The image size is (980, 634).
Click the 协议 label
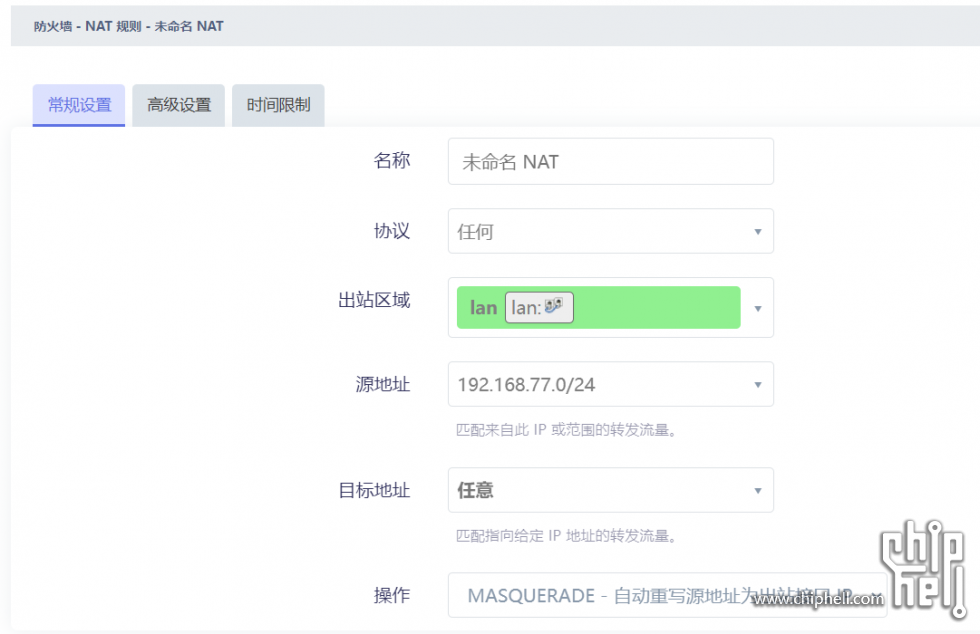(x=392, y=231)
